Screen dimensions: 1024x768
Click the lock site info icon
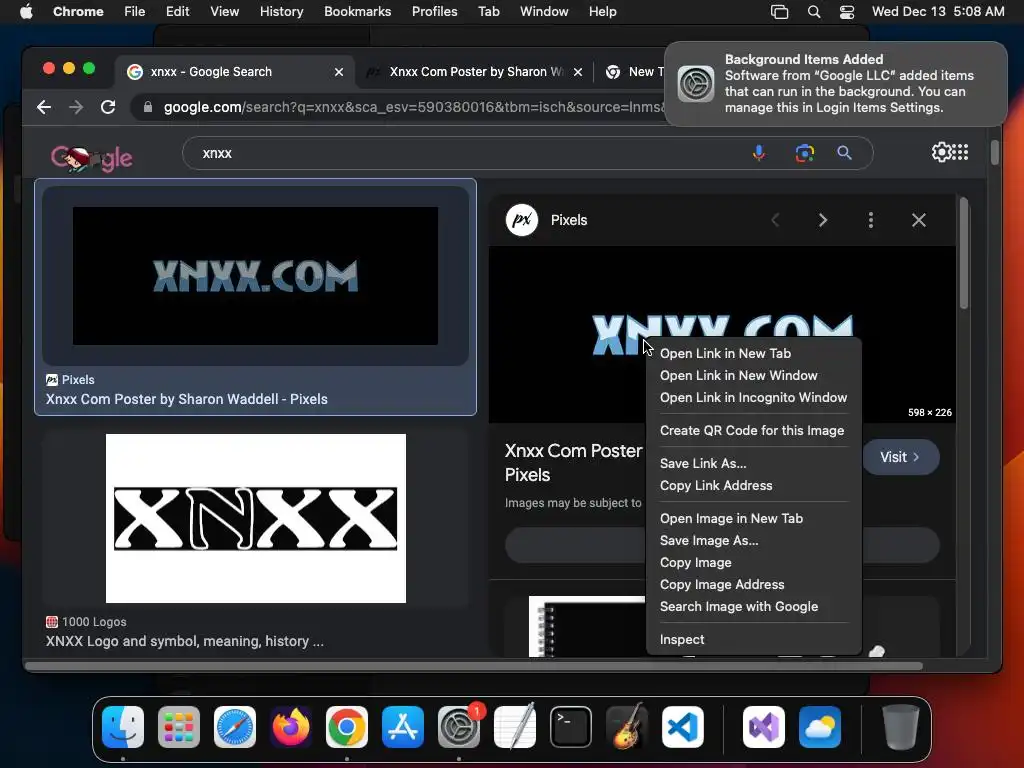(148, 107)
